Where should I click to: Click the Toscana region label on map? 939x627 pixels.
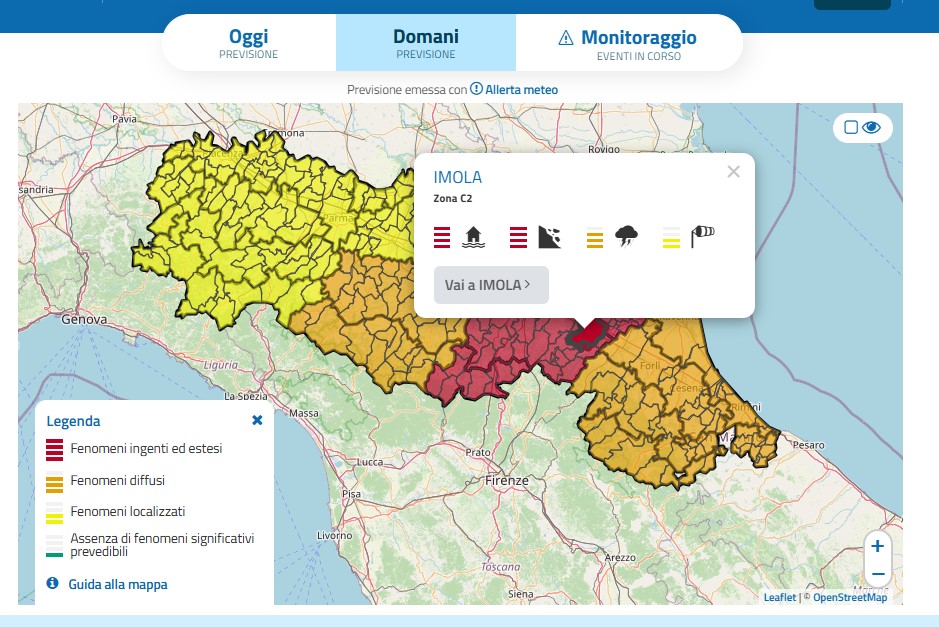(501, 567)
